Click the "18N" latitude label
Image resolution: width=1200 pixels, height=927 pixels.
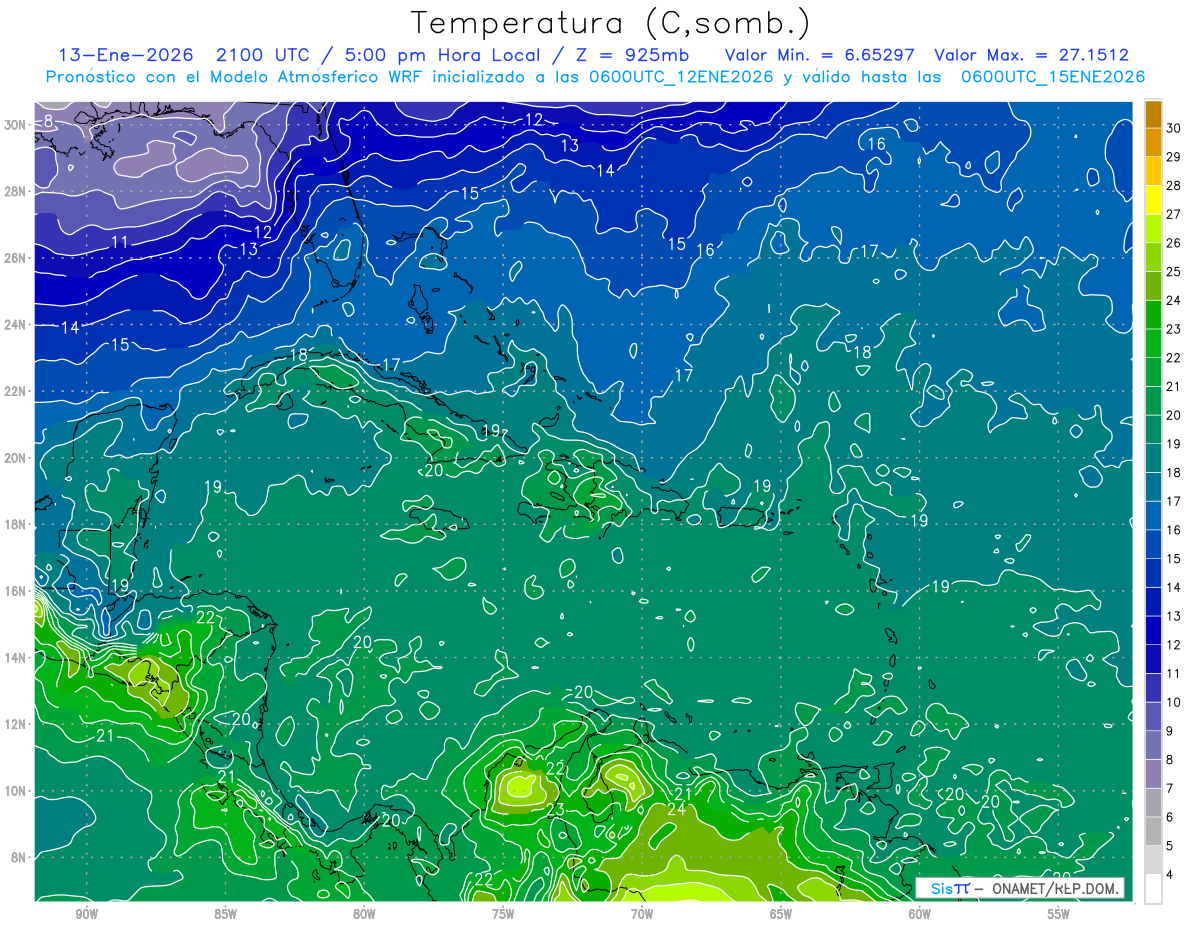coord(15,524)
